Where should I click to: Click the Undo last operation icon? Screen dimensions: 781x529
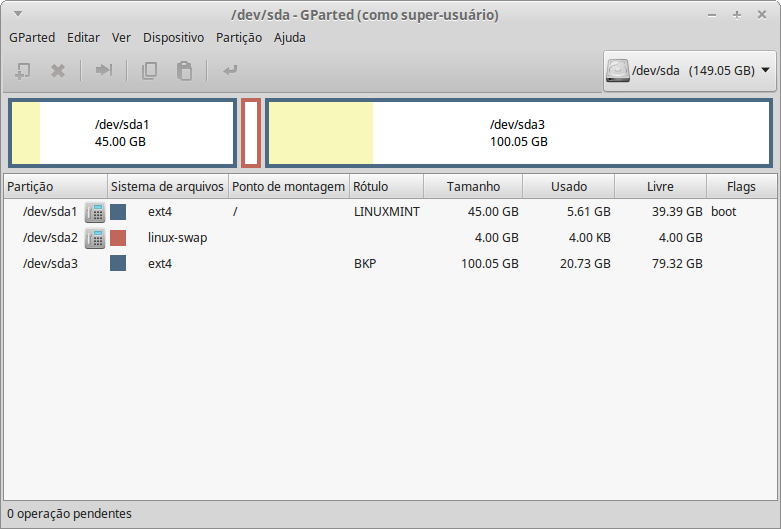[x=230, y=70]
